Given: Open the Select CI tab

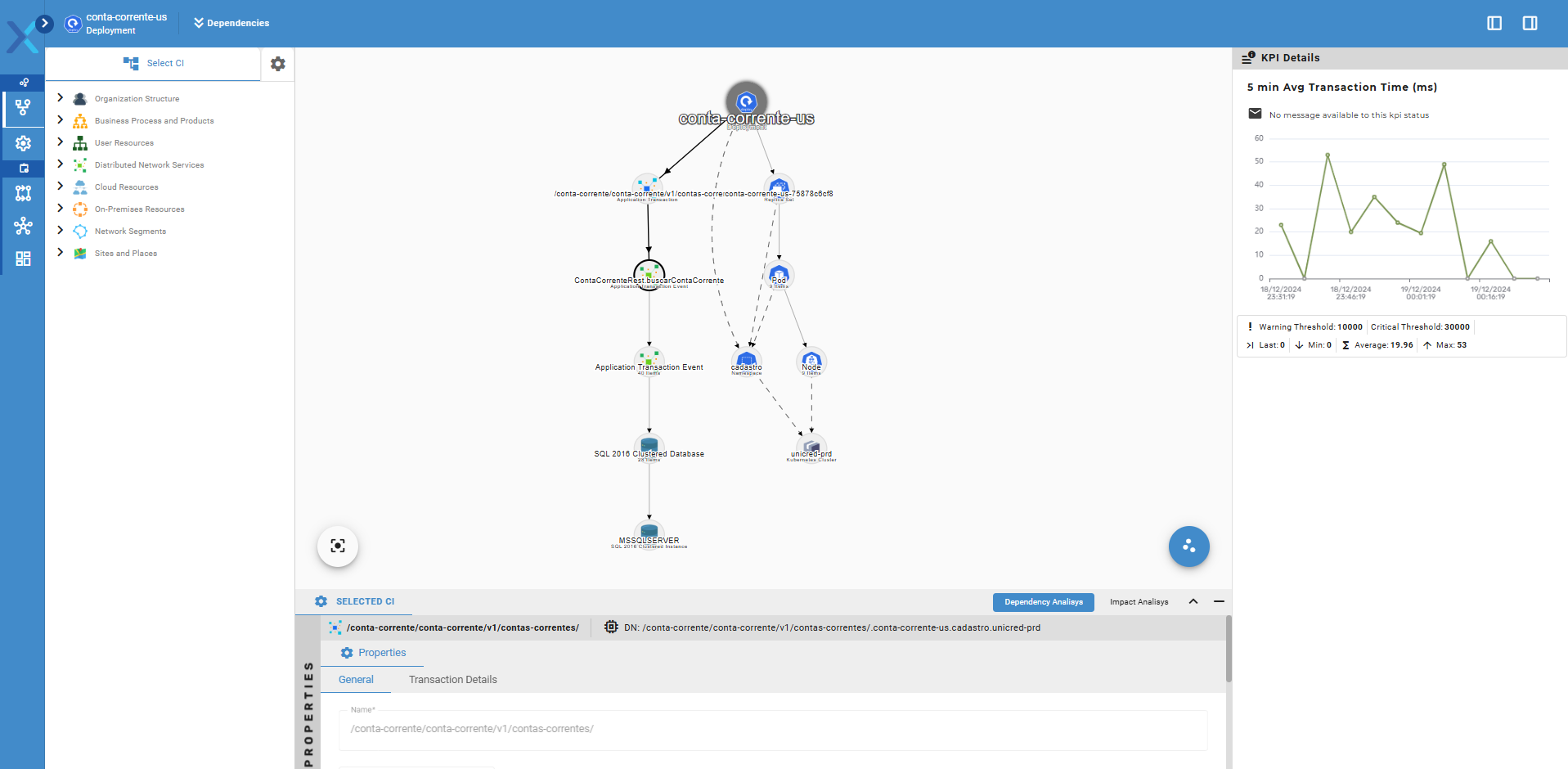Looking at the screenshot, I should click(154, 63).
